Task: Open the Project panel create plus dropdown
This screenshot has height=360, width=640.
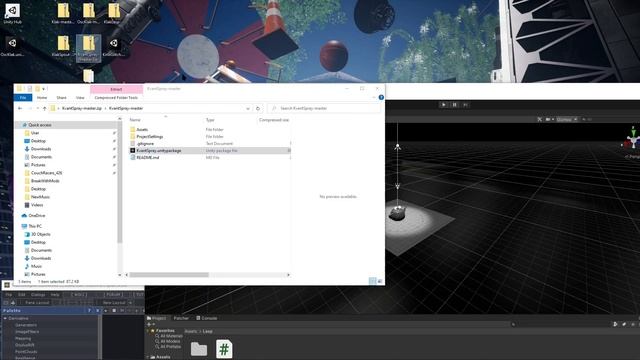Action: click(151, 324)
